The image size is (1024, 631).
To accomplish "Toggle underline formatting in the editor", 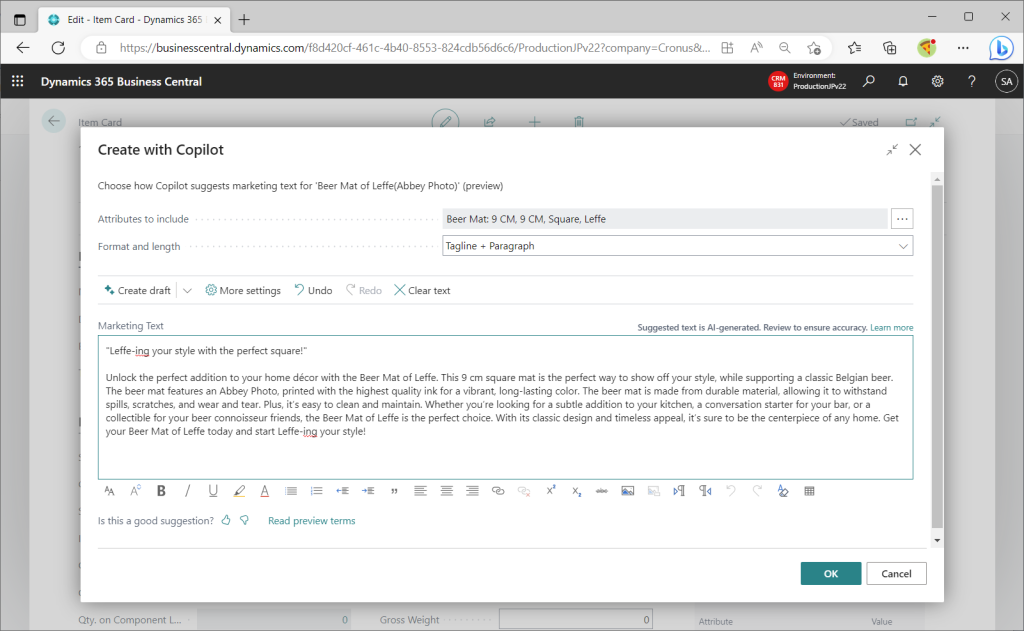I will point(213,491).
